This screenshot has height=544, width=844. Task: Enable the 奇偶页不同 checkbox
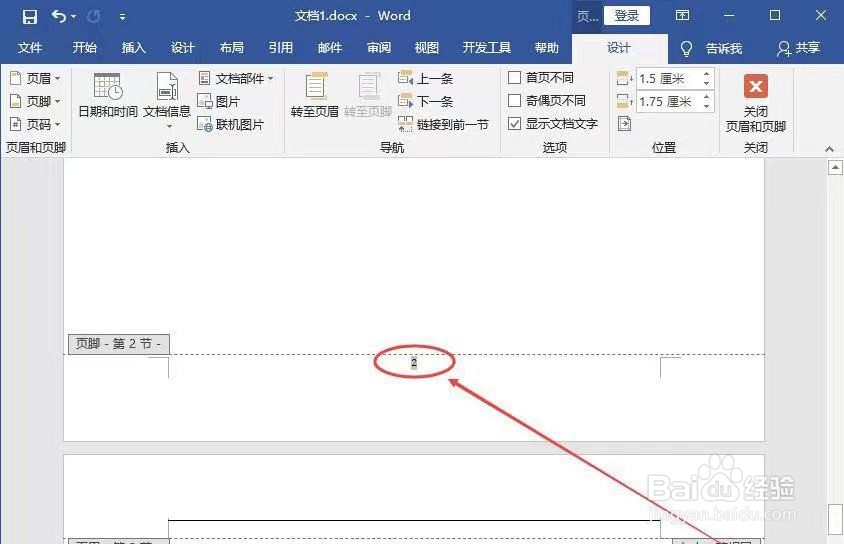[515, 101]
